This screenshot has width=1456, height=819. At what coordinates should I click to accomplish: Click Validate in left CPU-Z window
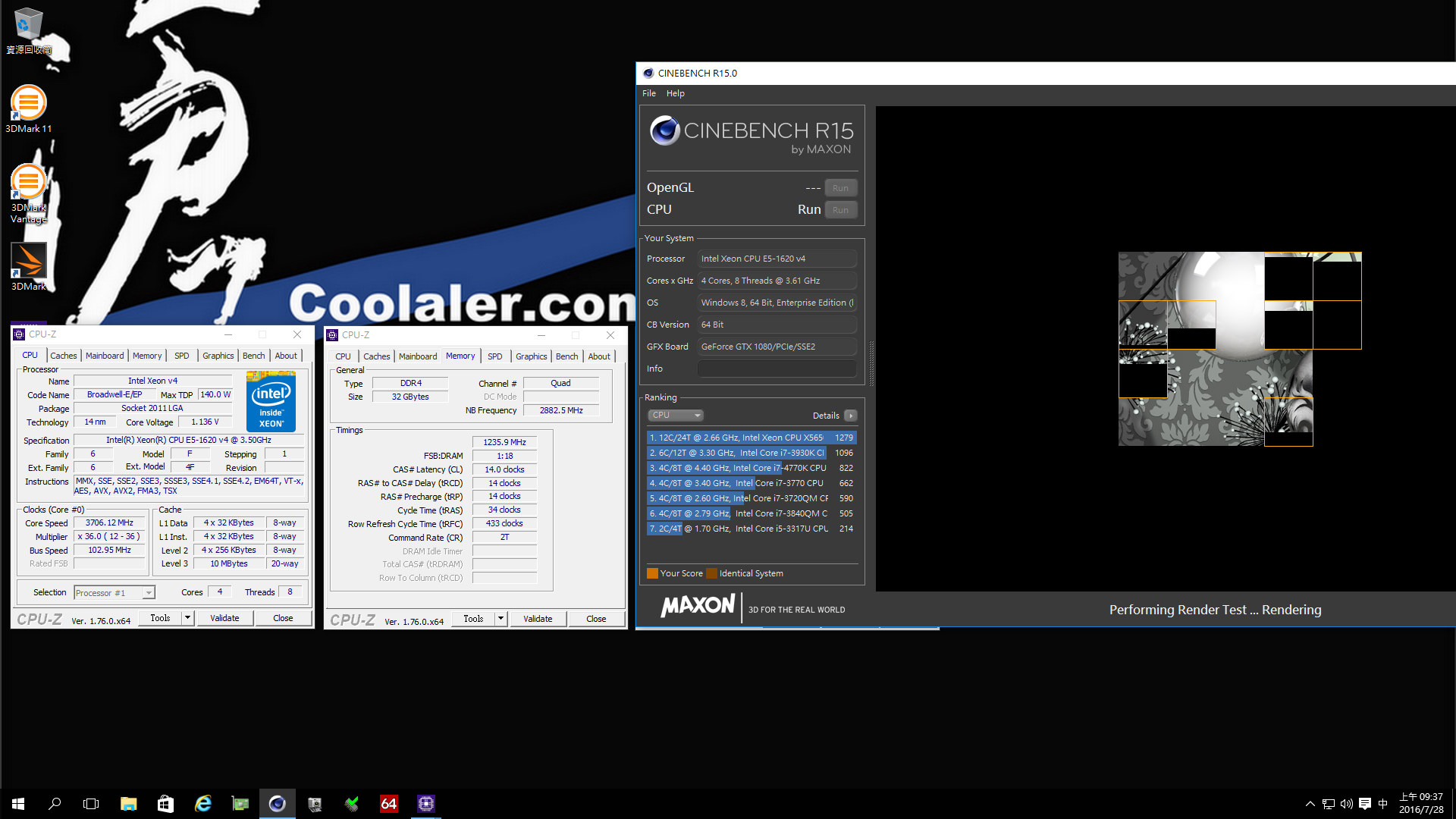coord(224,618)
